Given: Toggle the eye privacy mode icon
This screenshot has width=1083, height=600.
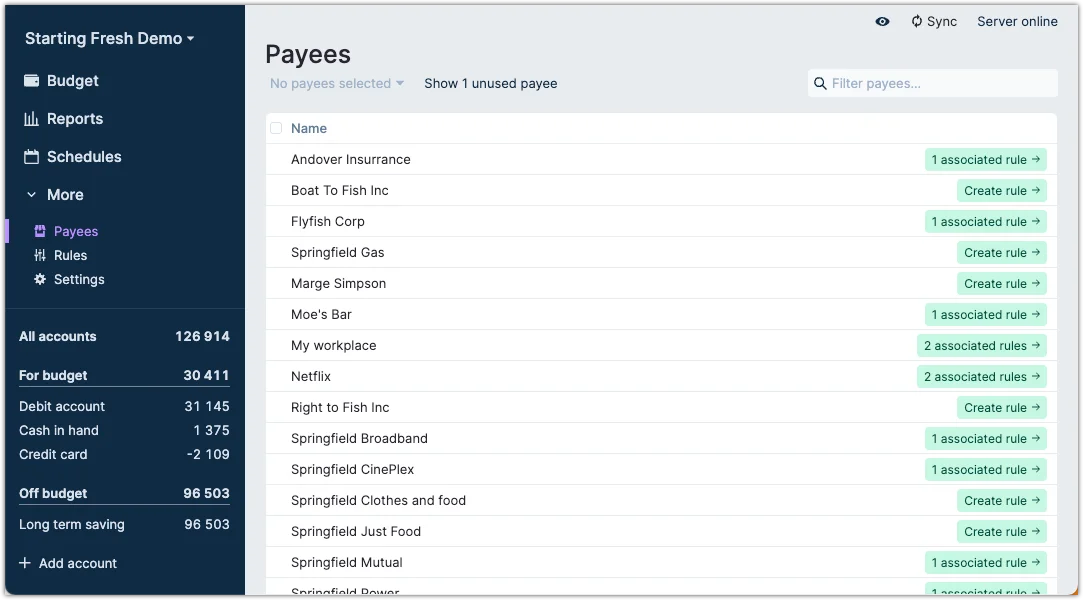Looking at the screenshot, I should click(882, 21).
